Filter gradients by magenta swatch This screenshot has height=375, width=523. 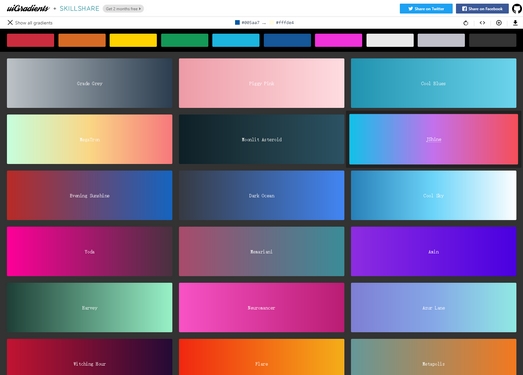(x=339, y=40)
